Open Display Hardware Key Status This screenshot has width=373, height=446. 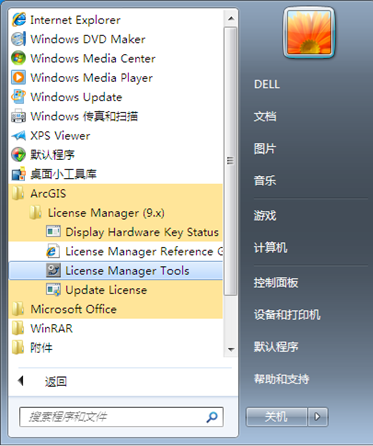pyautogui.click(x=115, y=232)
